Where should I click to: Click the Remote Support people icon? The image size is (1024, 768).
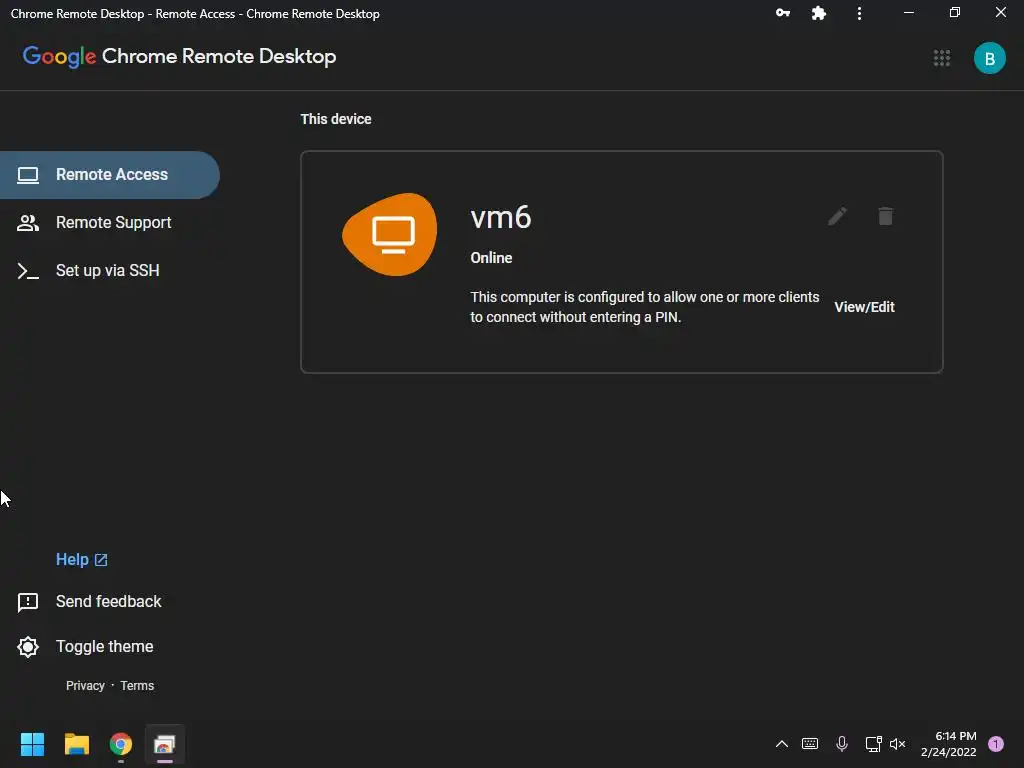click(x=27, y=223)
